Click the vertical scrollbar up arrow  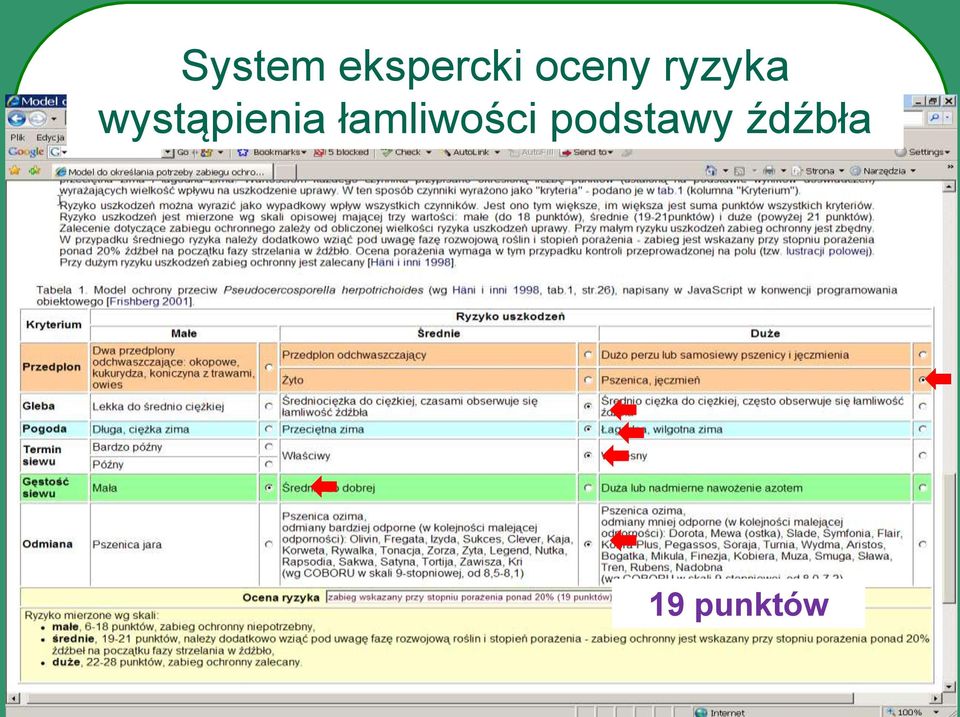(x=950, y=187)
